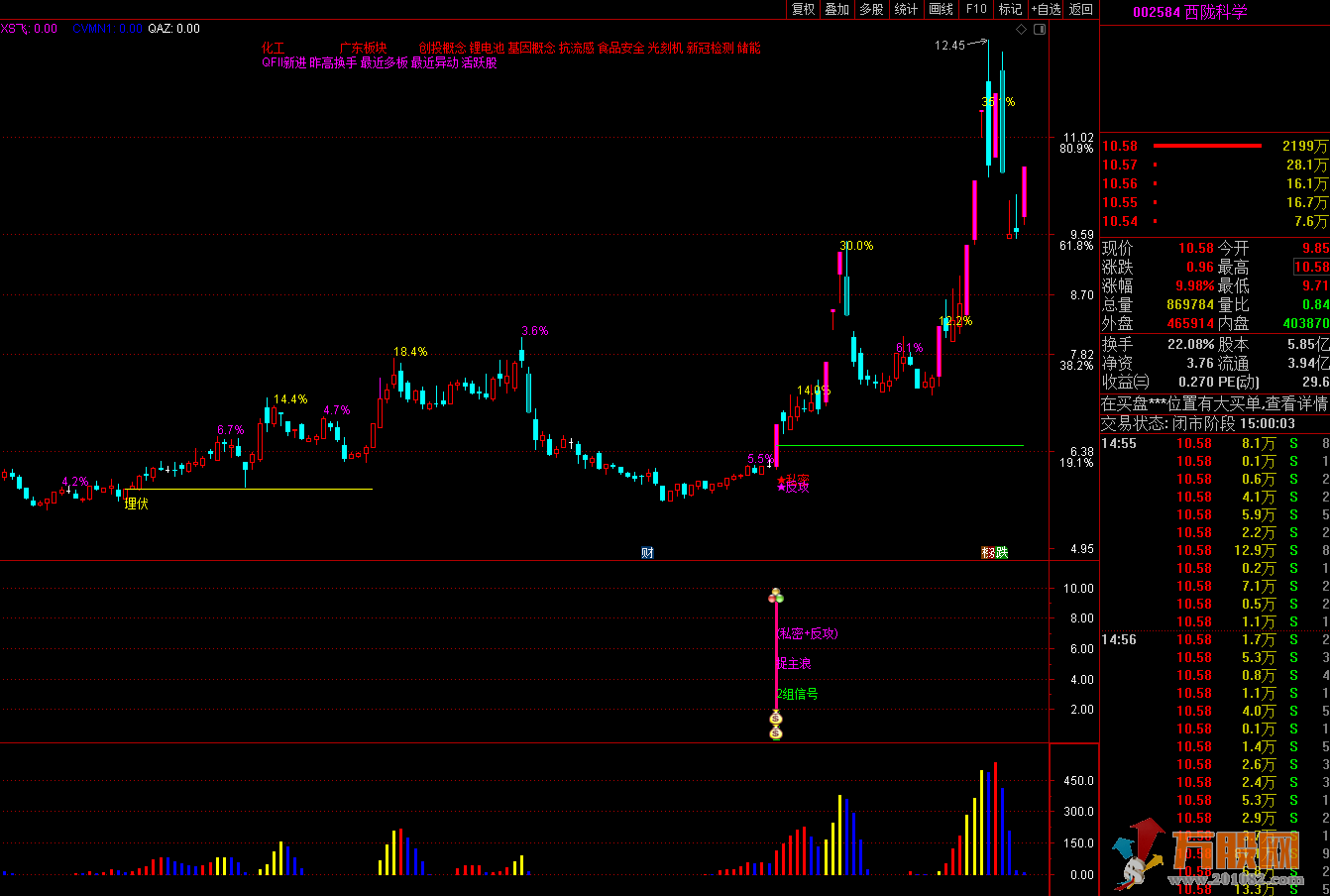Click the 总量 869784 value
Image resolution: width=1330 pixels, height=896 pixels.
tap(1189, 304)
